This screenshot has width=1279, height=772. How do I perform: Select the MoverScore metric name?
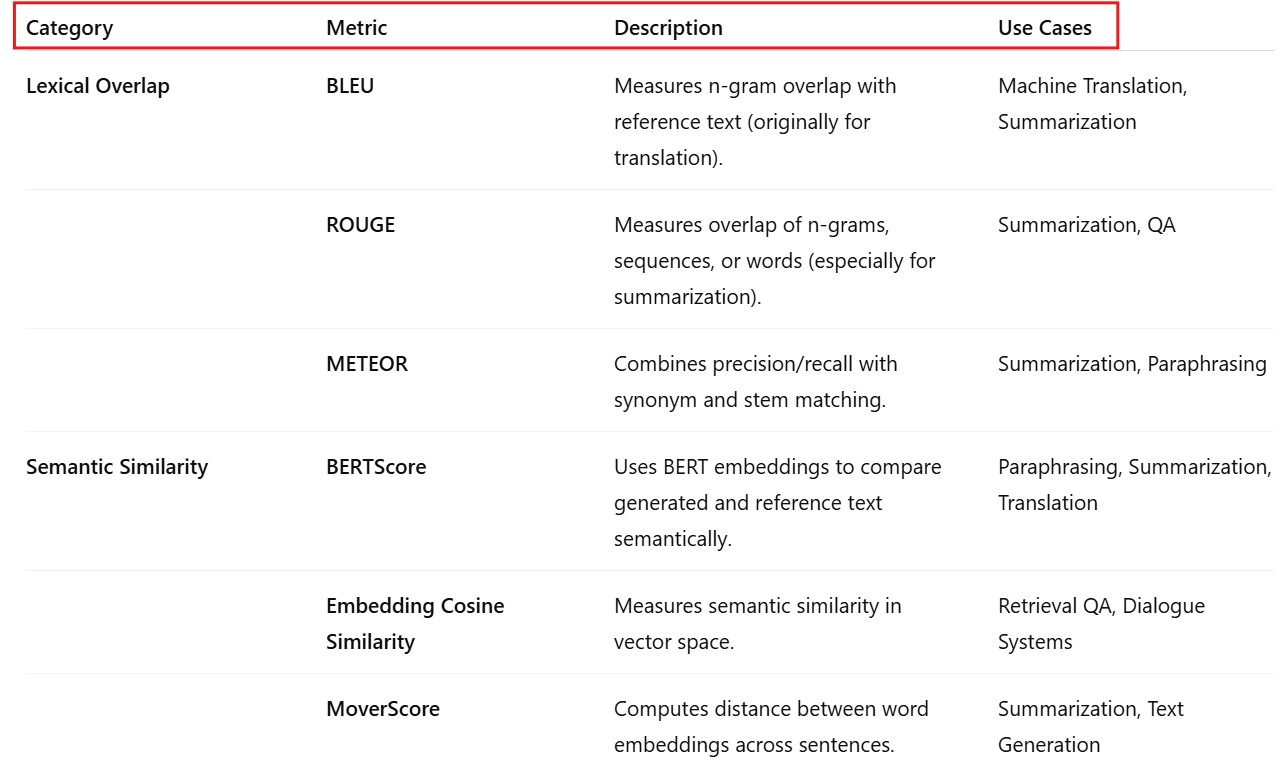tap(383, 709)
